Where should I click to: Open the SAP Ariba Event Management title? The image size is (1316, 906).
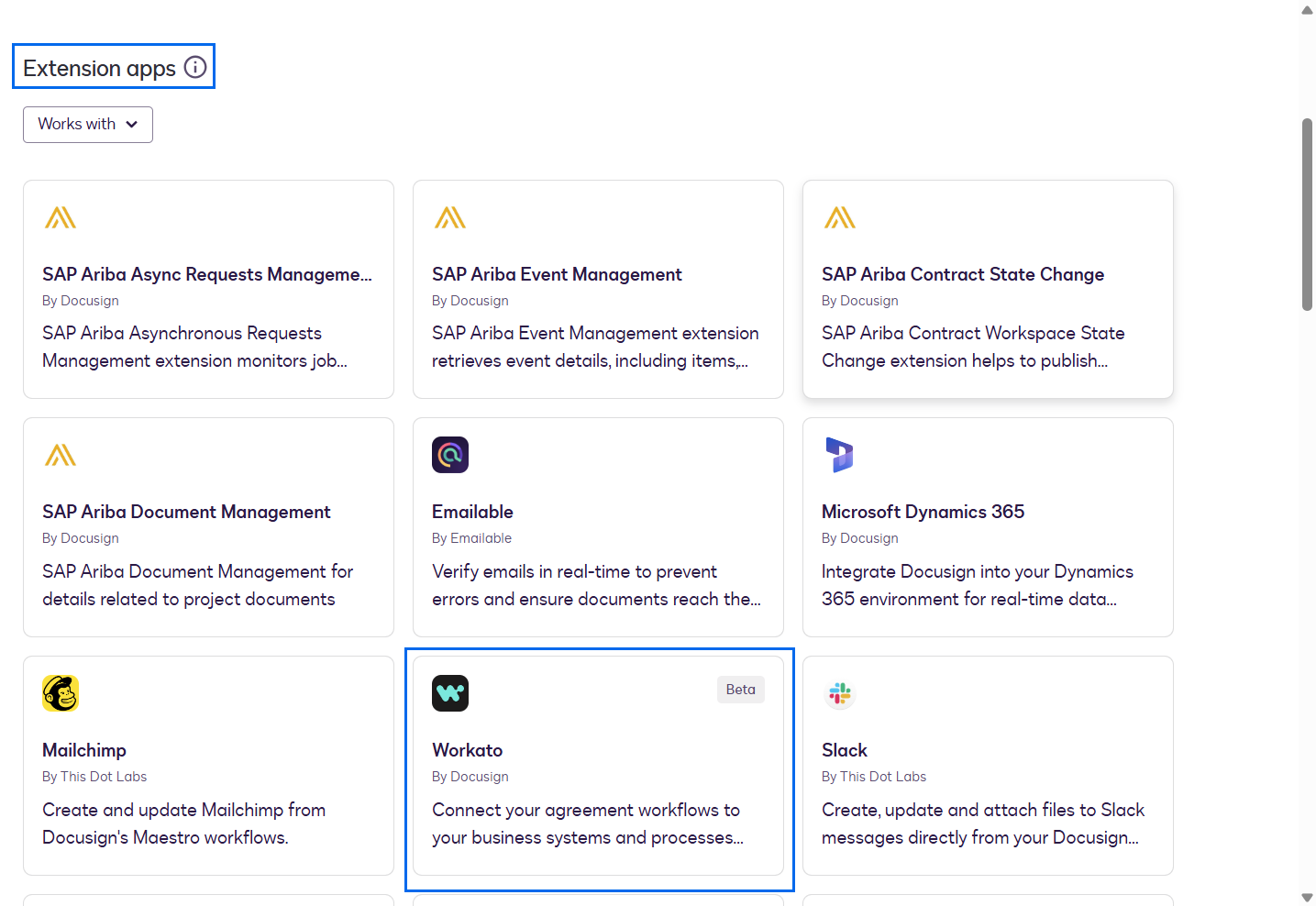coord(557,274)
